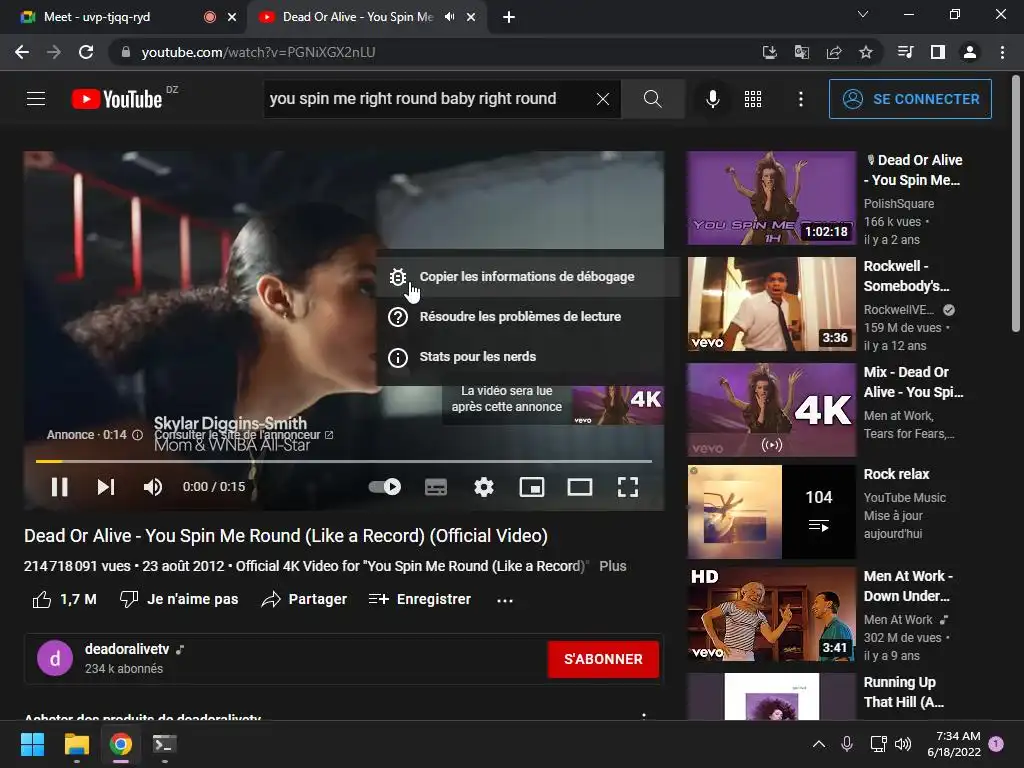This screenshot has width=1024, height=768.
Task: Toggle autoplay switch in player
Action: [x=385, y=487]
